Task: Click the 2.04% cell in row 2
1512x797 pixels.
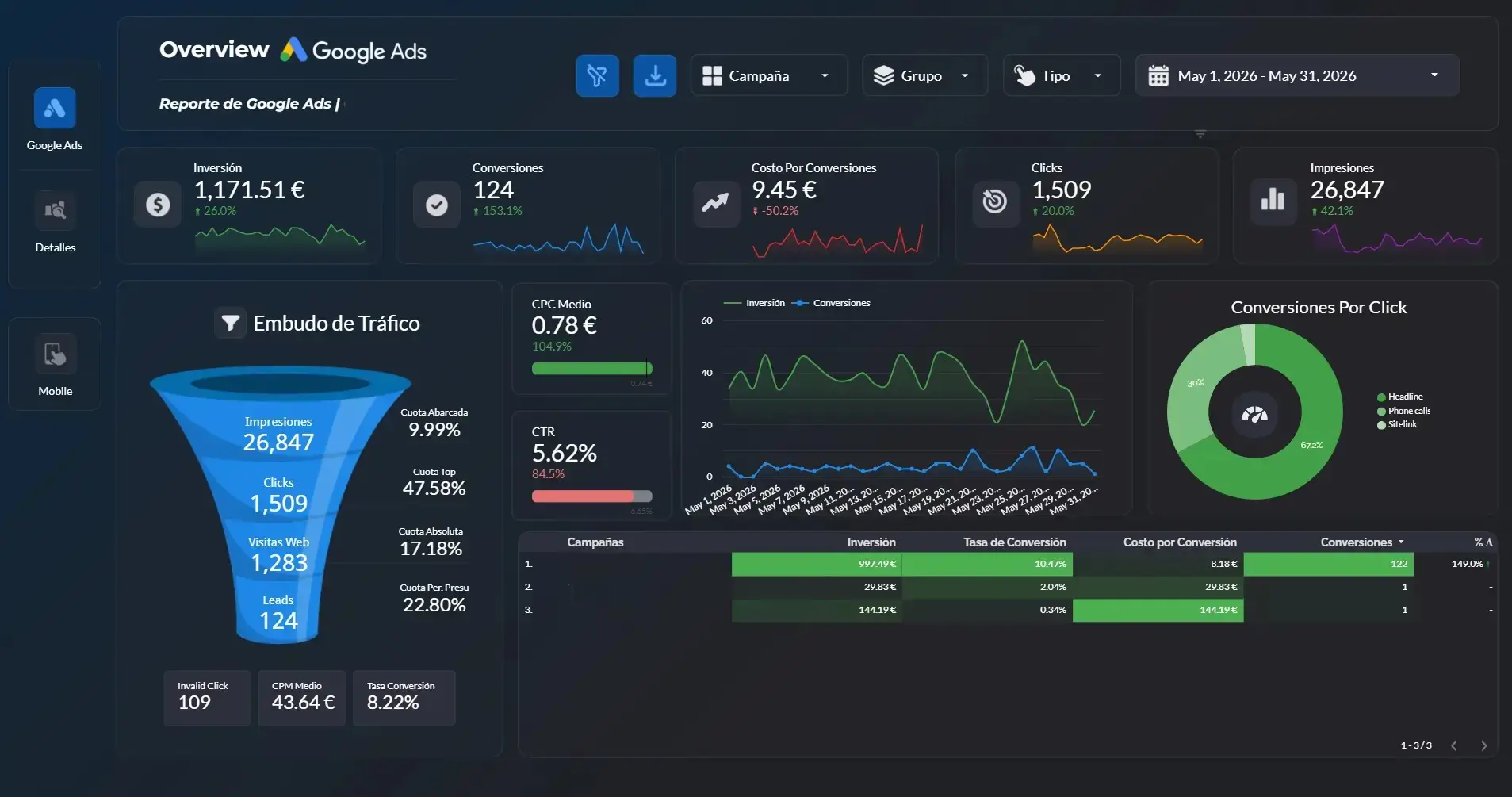Action: (x=987, y=587)
